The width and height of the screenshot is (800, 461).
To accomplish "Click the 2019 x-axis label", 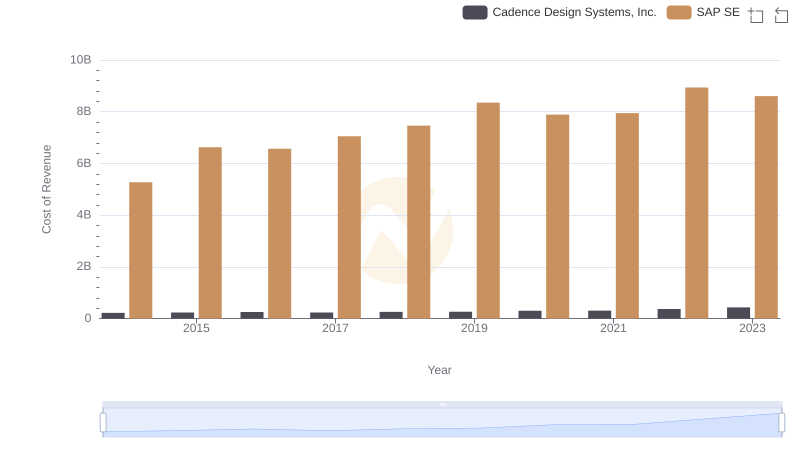I will point(474,328).
